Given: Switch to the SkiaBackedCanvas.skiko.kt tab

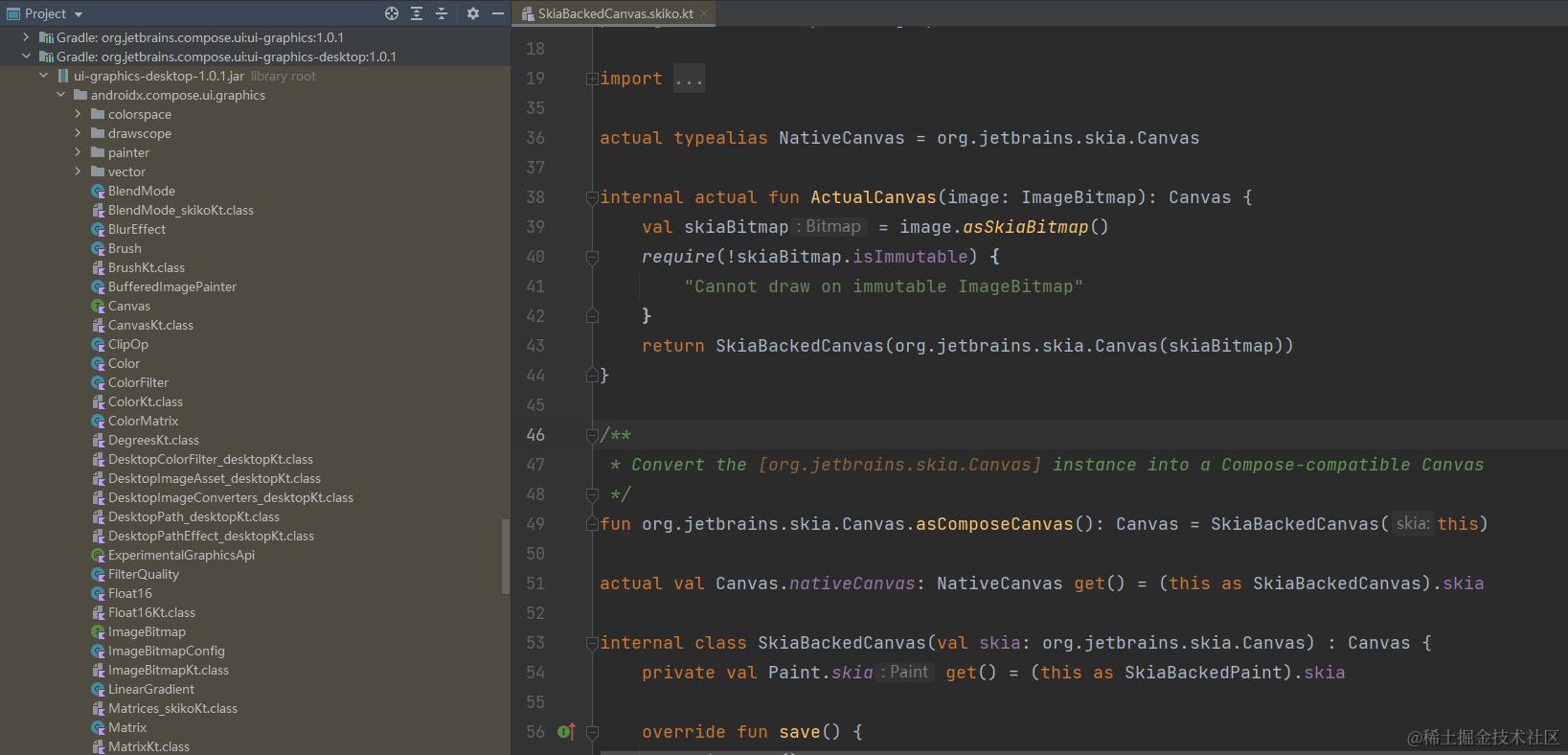Looking at the screenshot, I should pos(614,13).
